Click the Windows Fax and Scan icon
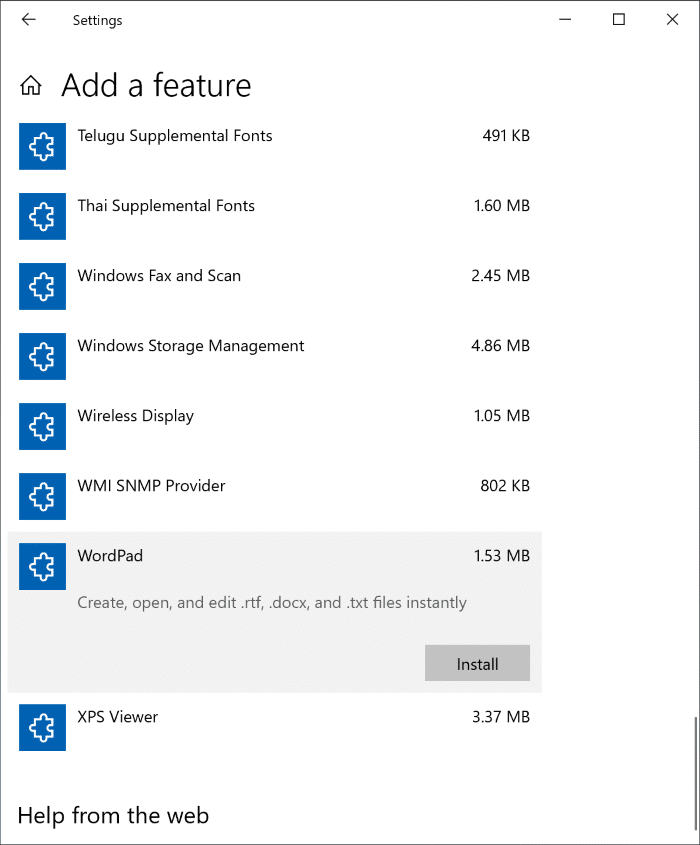The image size is (700, 845). tap(43, 286)
